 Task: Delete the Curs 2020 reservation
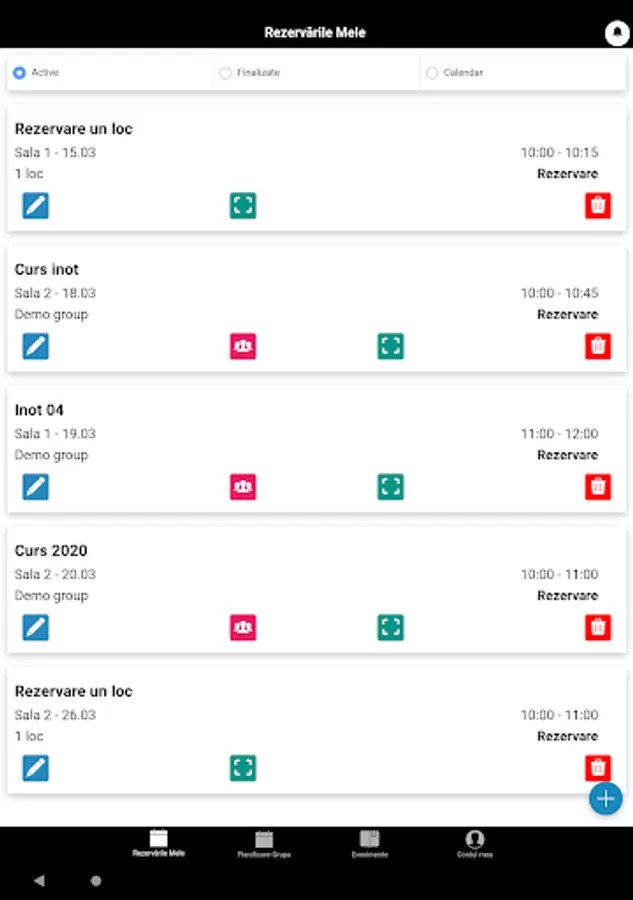click(x=597, y=627)
